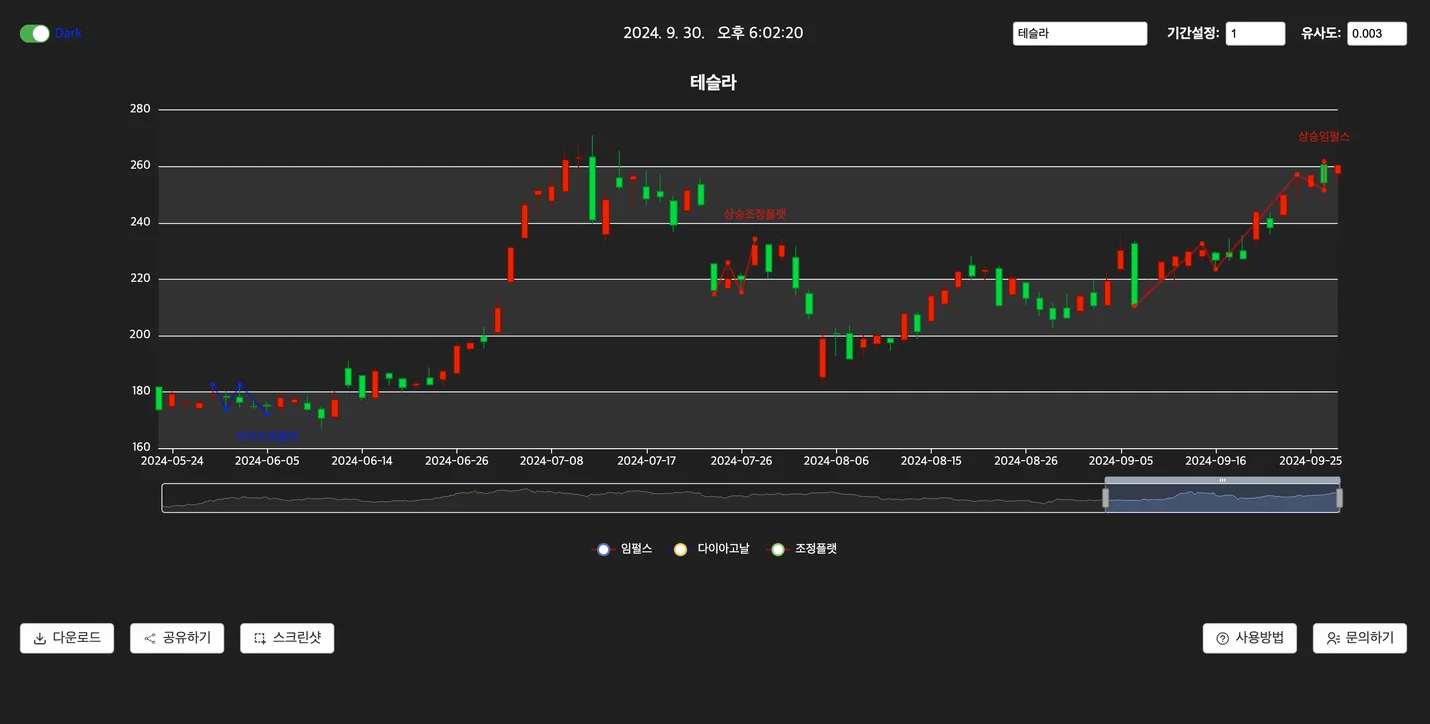Screen dimensions: 1430x724
Task: Click the 2024-05-24 axis label
Action: (172, 461)
